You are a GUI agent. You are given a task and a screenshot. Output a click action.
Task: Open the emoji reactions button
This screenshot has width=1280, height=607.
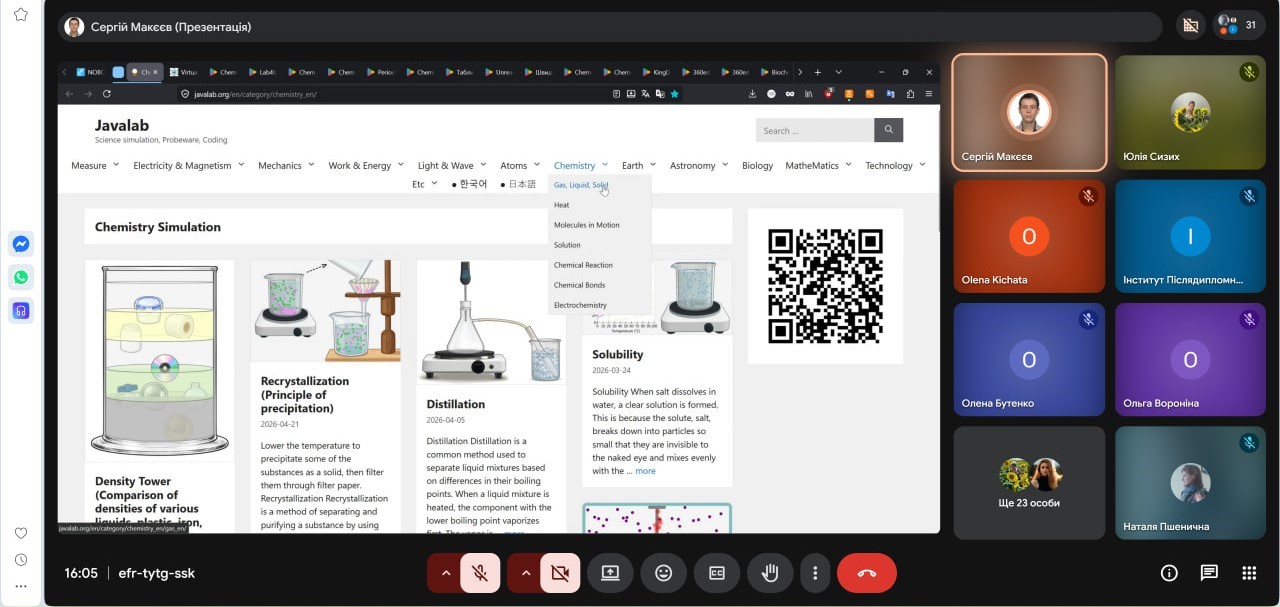coord(663,573)
